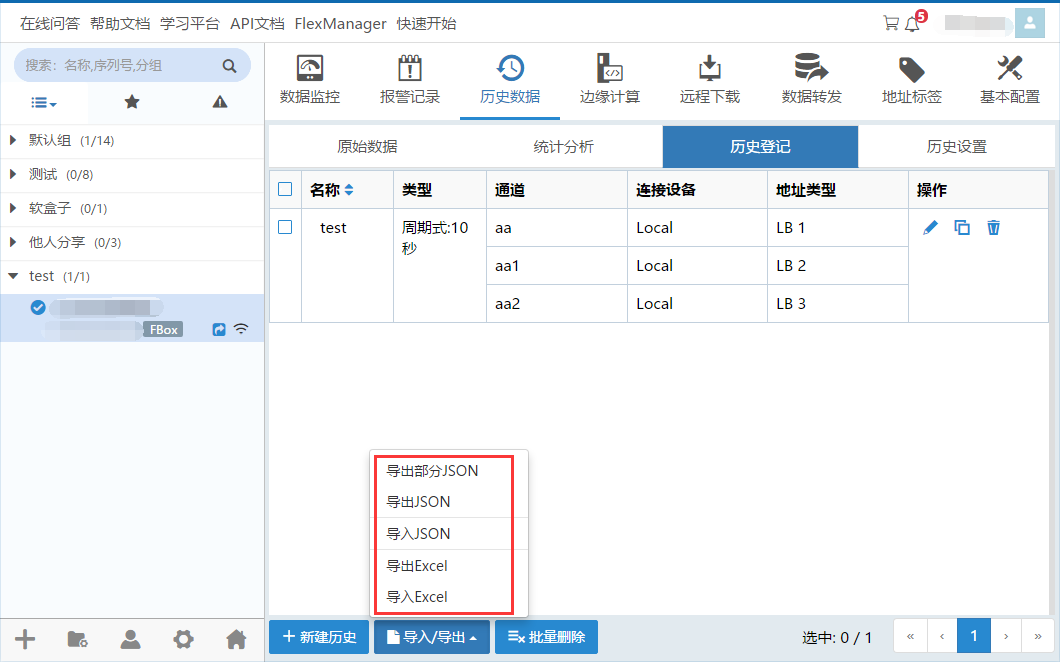Select all rows with header checkbox
The width and height of the screenshot is (1060, 662).
click(285, 189)
